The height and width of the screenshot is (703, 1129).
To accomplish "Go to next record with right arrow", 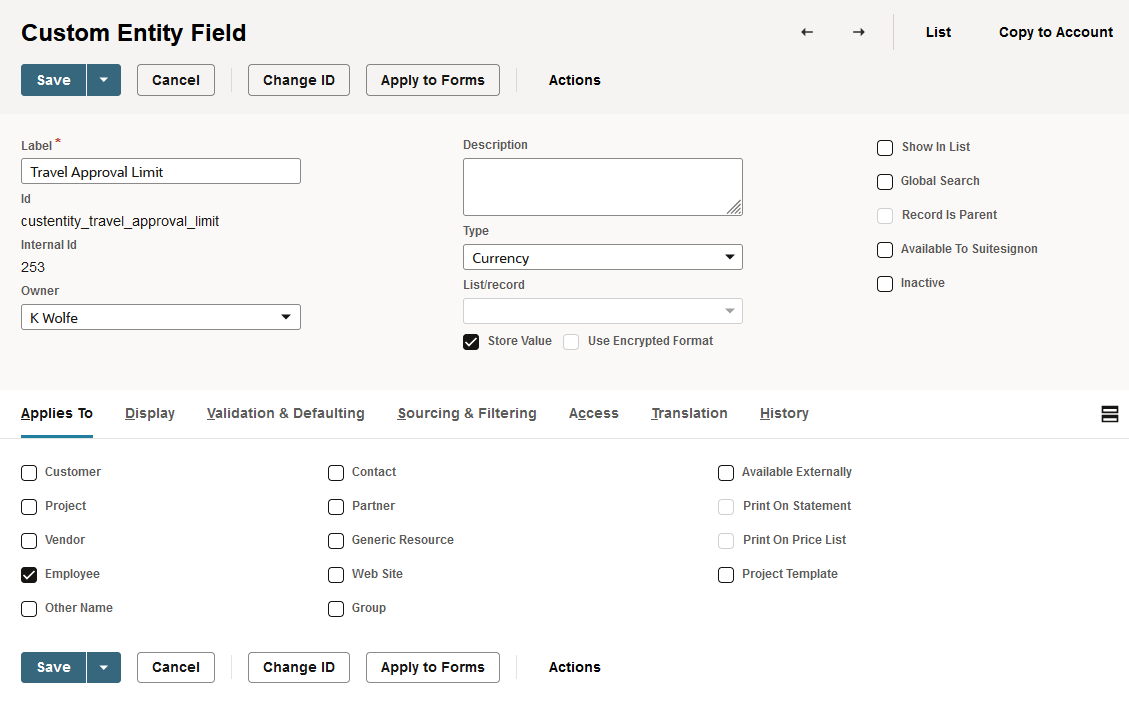I will (x=859, y=32).
